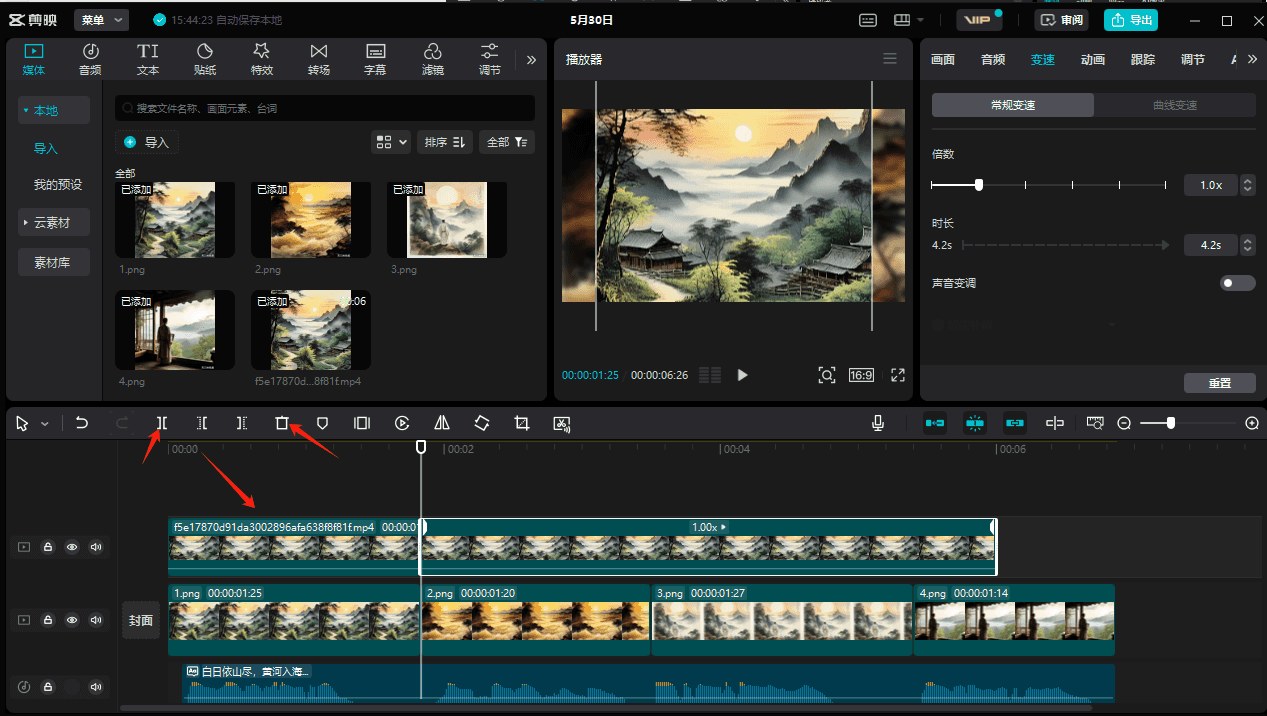Click the mirror flip icon in timeline toolbar
The height and width of the screenshot is (716, 1267).
coord(442,423)
